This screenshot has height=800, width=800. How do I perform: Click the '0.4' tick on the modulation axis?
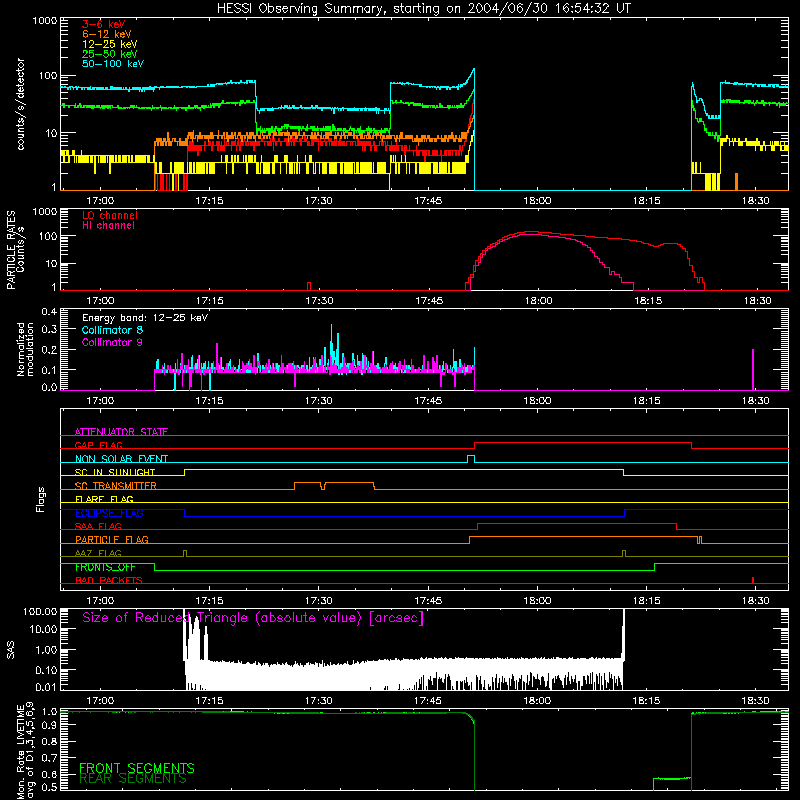click(49, 311)
